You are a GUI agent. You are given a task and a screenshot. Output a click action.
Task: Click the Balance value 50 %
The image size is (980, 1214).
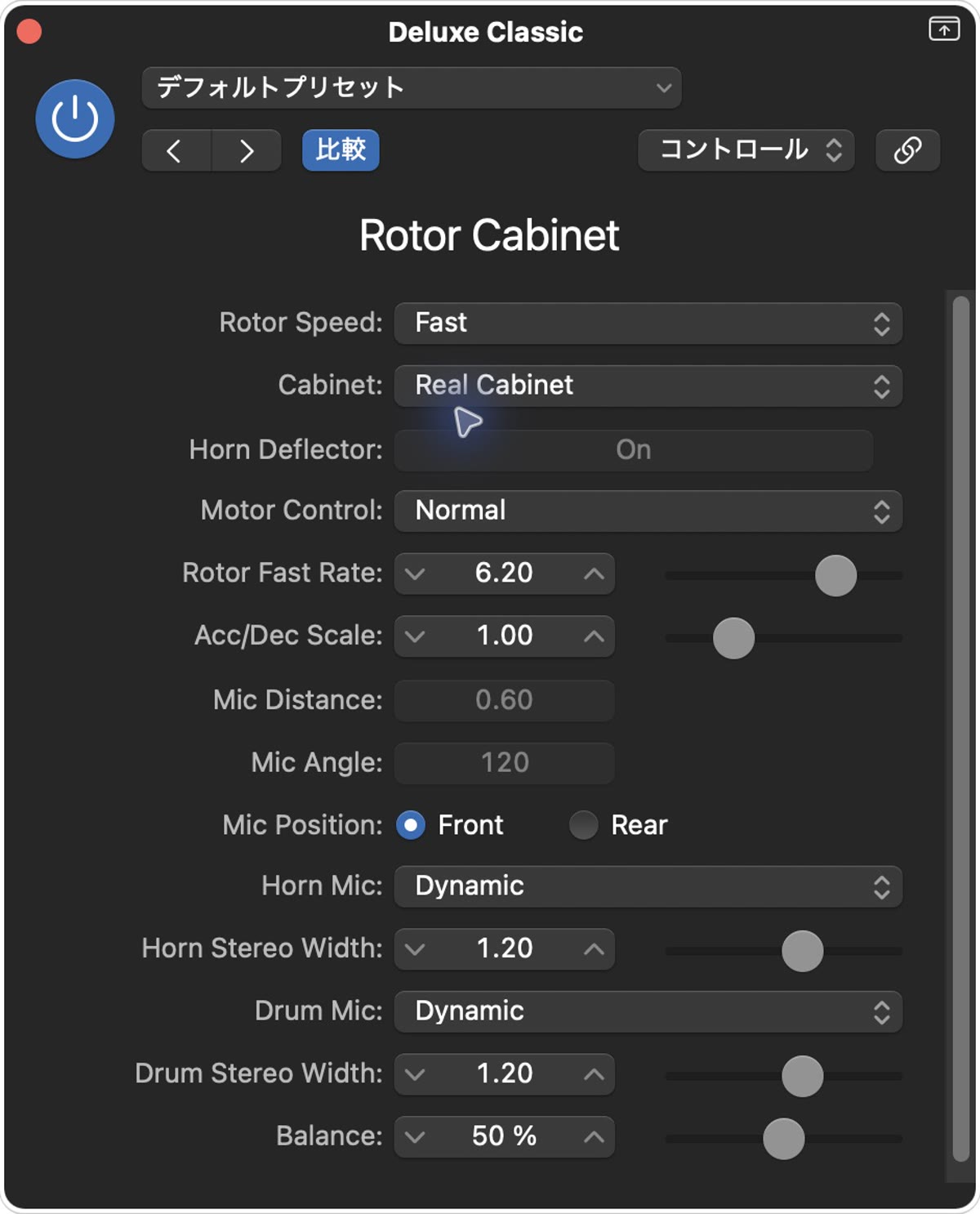[504, 1136]
